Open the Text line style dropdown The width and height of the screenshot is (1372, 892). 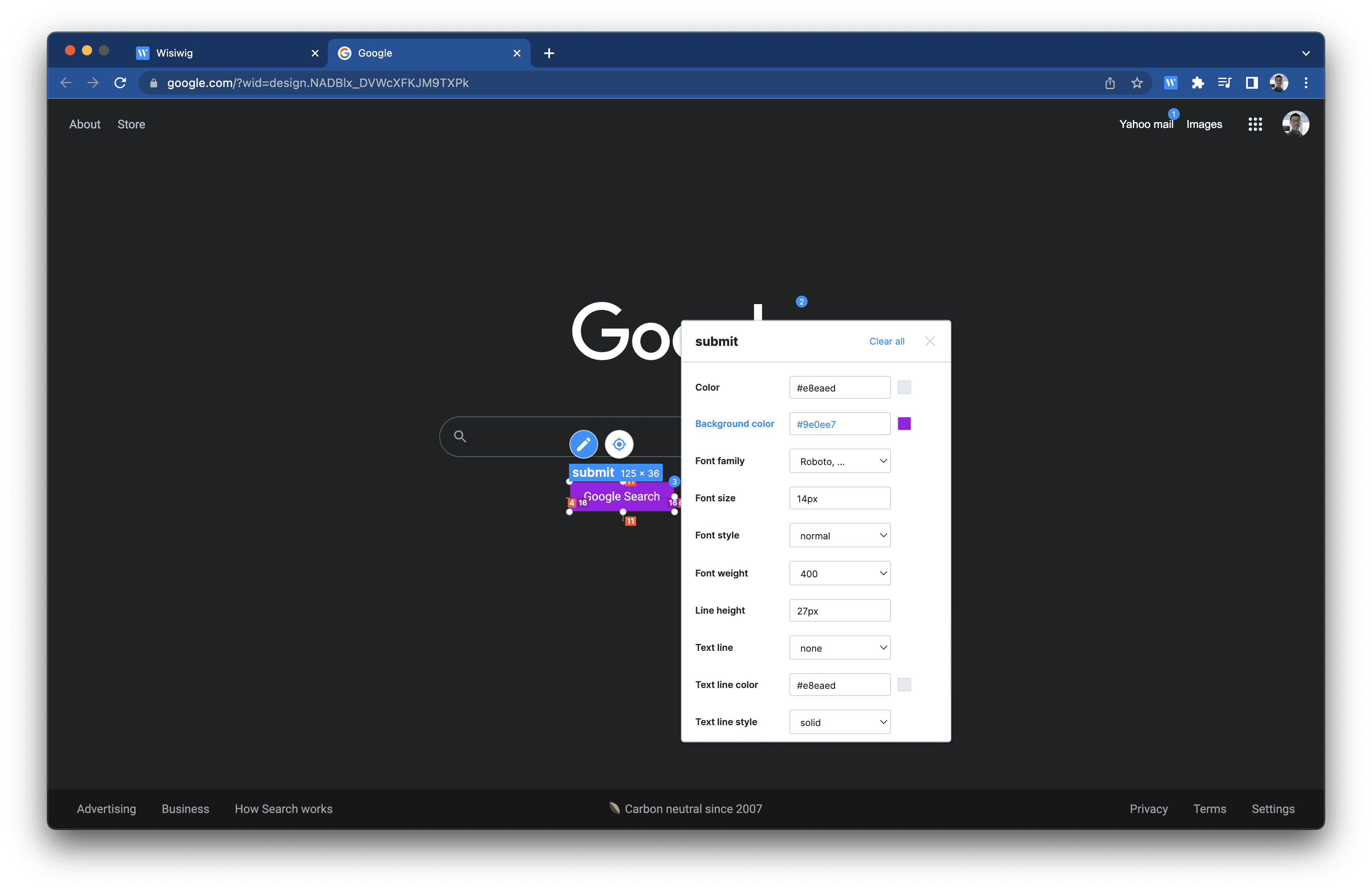coord(840,722)
